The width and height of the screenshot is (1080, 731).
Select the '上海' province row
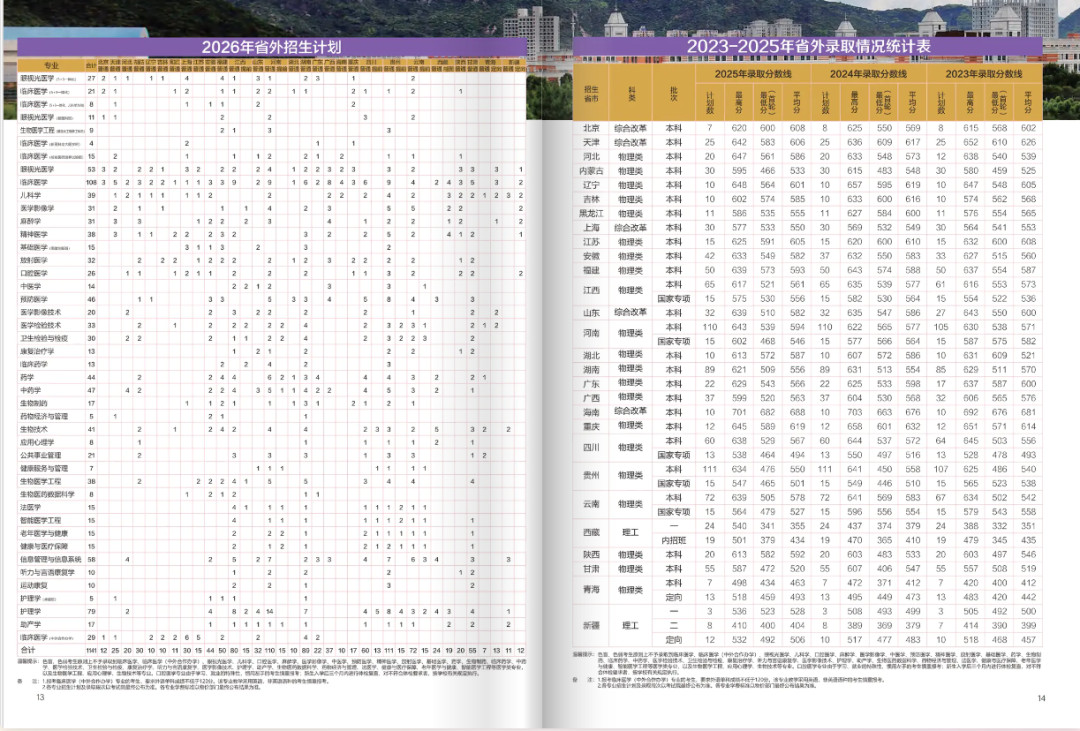pyautogui.click(x=591, y=227)
